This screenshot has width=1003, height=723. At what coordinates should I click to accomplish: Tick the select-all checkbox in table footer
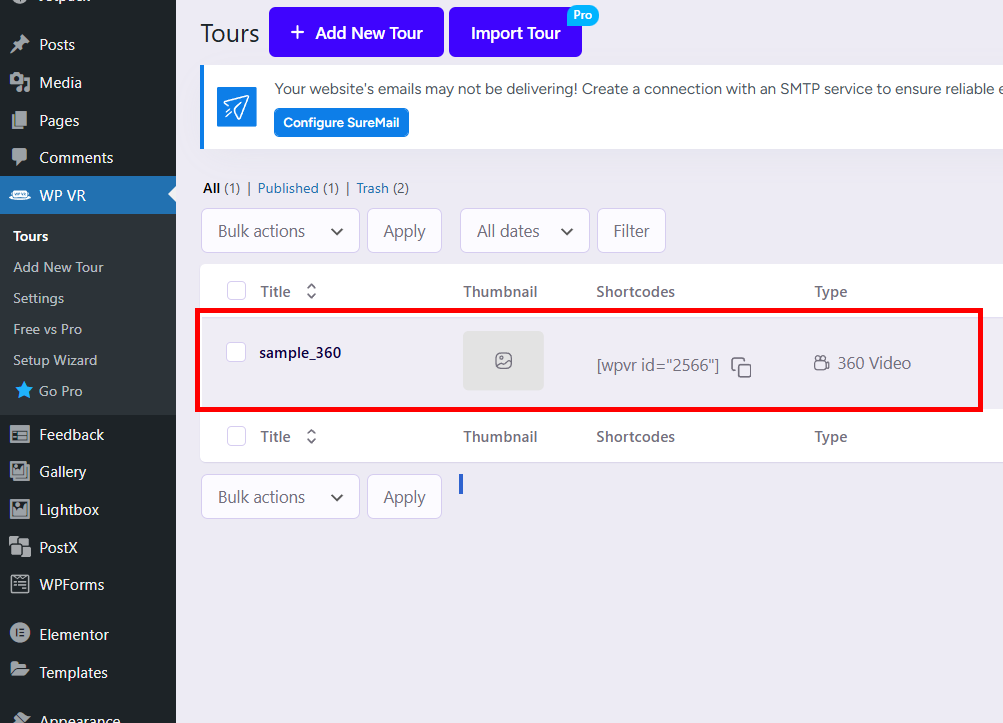pos(237,436)
